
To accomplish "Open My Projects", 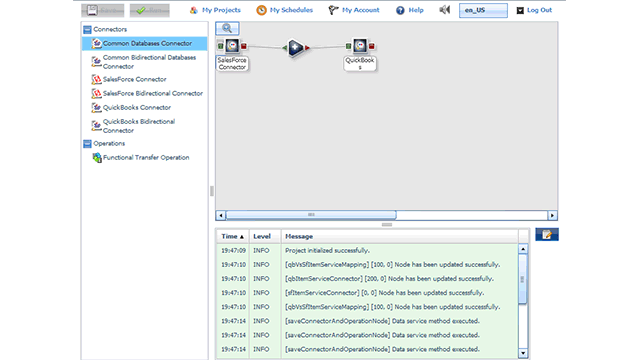I will click(x=221, y=10).
